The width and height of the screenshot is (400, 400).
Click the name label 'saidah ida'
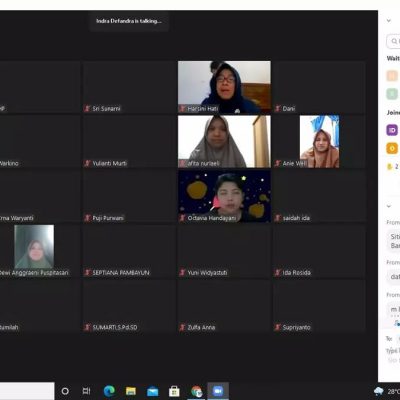click(x=296, y=218)
